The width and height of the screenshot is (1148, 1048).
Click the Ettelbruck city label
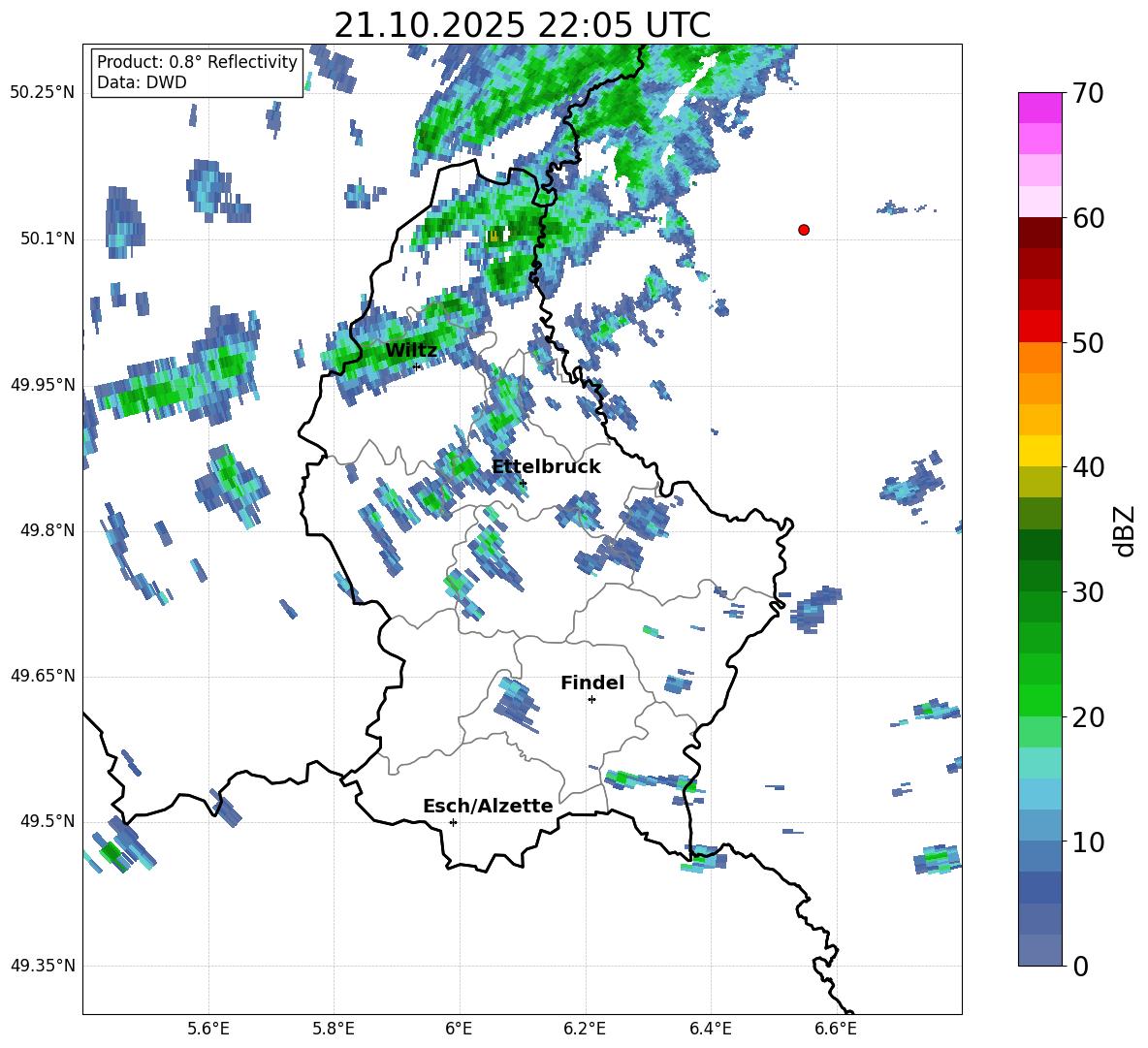[x=546, y=467]
